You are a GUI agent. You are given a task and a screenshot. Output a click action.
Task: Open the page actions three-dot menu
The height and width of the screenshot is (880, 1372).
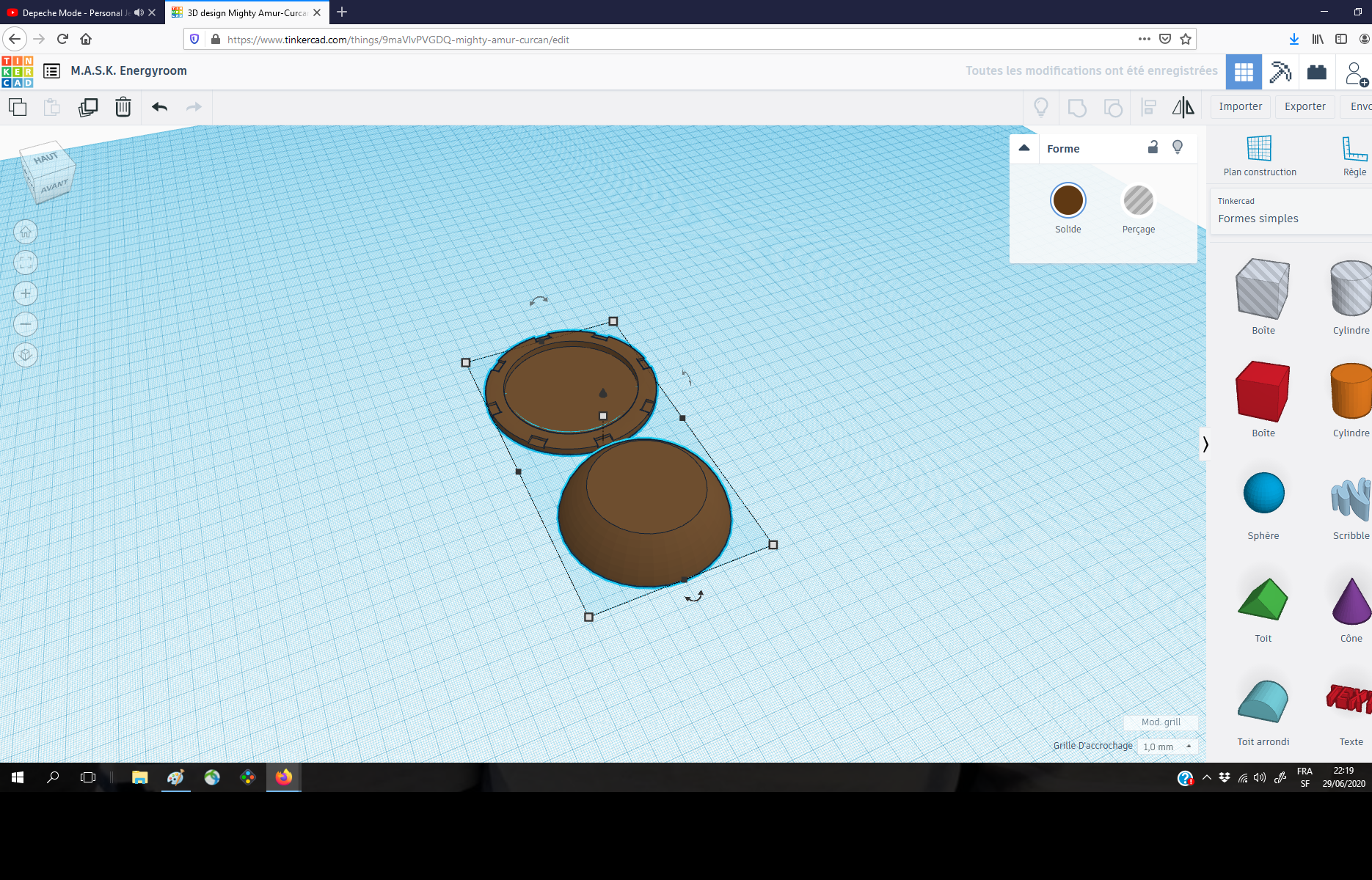1144,39
